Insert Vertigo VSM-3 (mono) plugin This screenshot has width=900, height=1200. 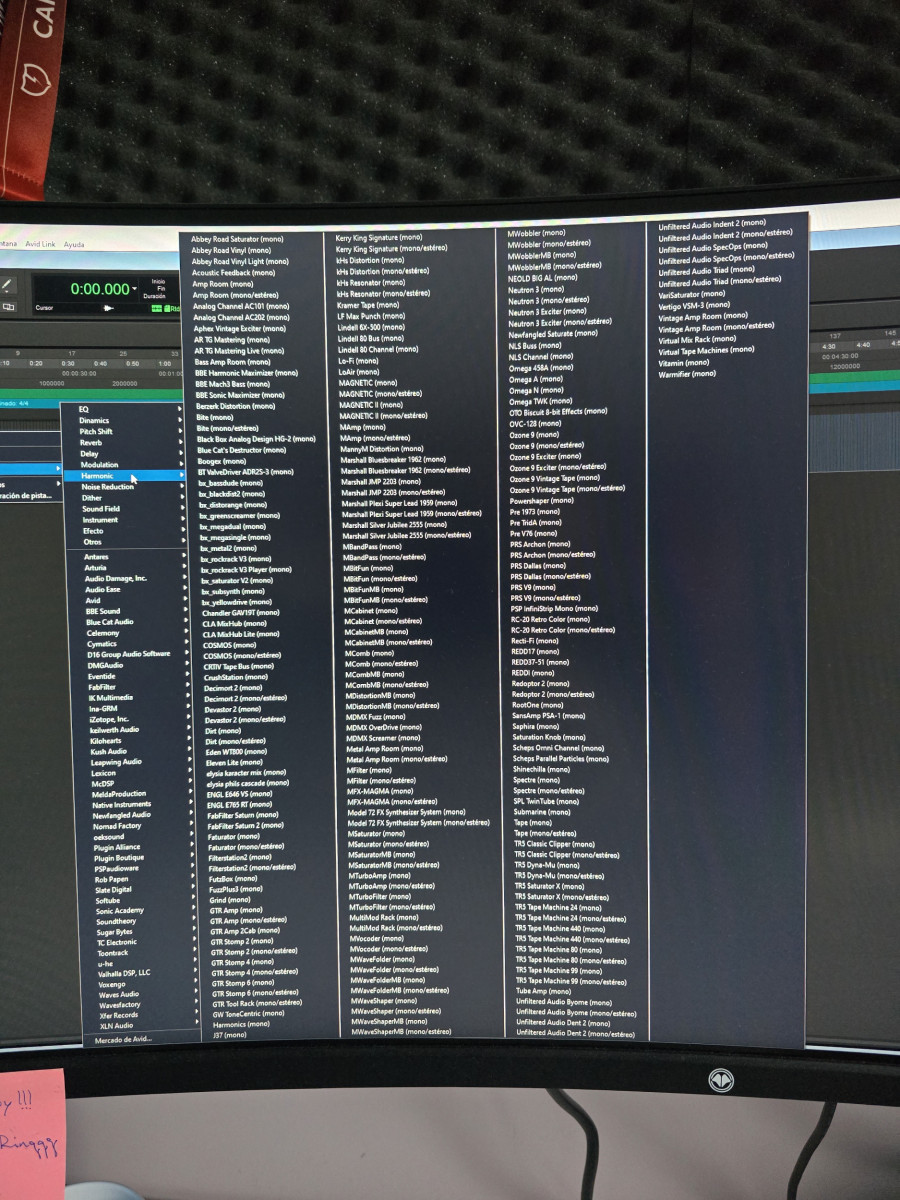[693, 305]
